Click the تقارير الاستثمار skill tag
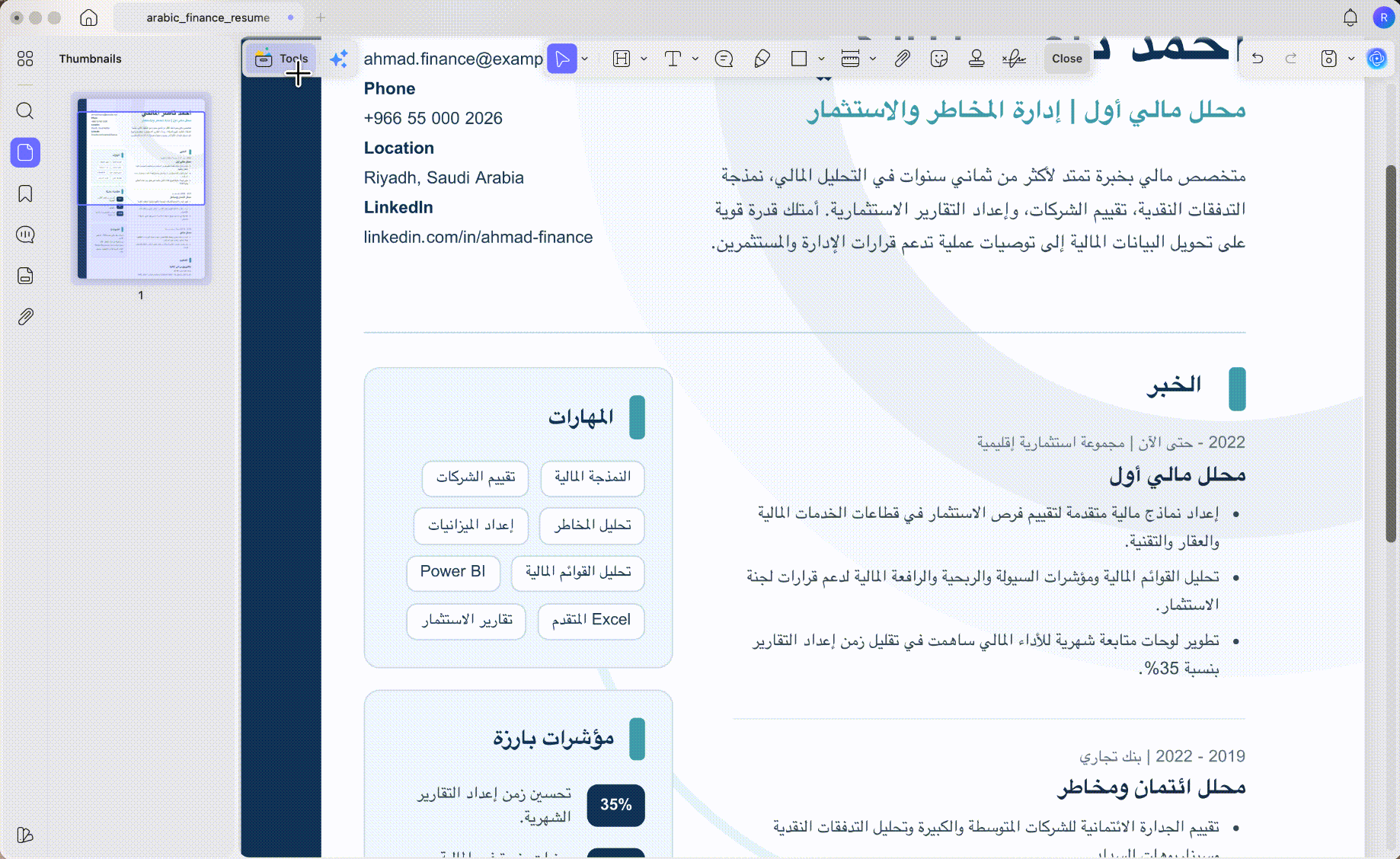 click(467, 620)
